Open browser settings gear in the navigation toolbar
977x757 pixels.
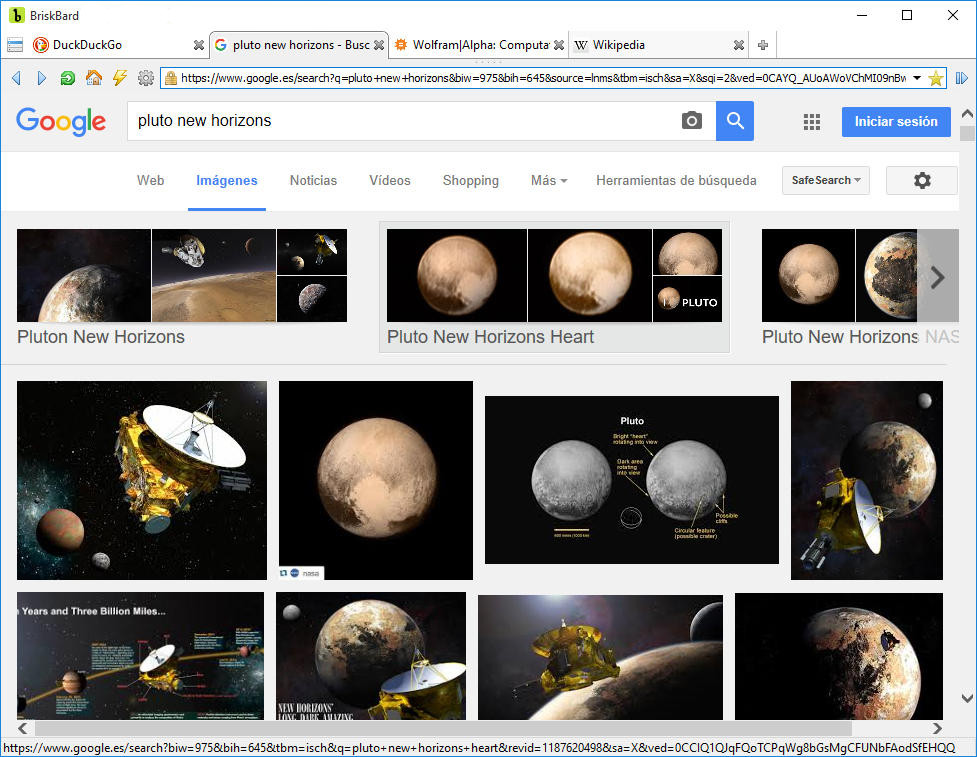coord(146,78)
